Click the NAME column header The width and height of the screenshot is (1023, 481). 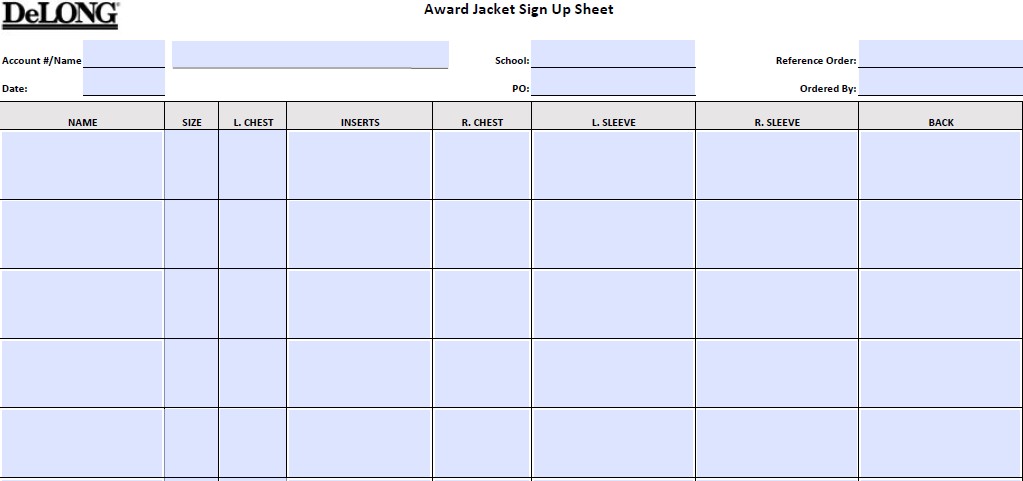(x=83, y=122)
